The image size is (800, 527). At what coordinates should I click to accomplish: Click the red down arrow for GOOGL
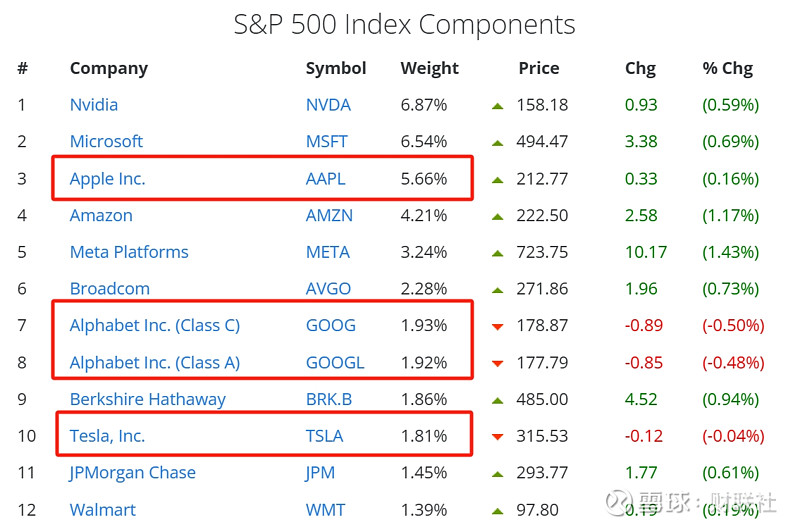coord(497,363)
